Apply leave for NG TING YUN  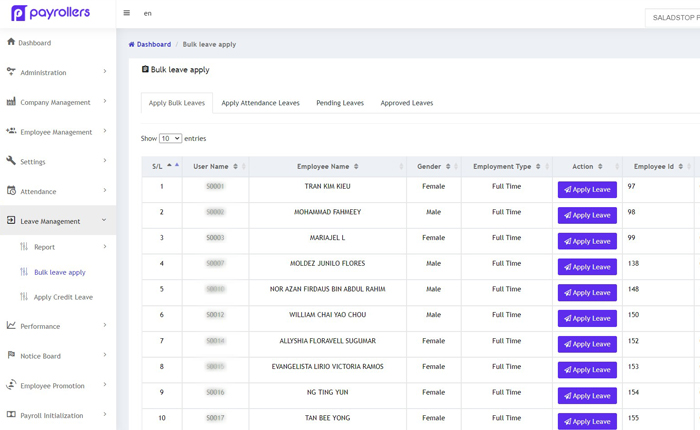(x=587, y=396)
